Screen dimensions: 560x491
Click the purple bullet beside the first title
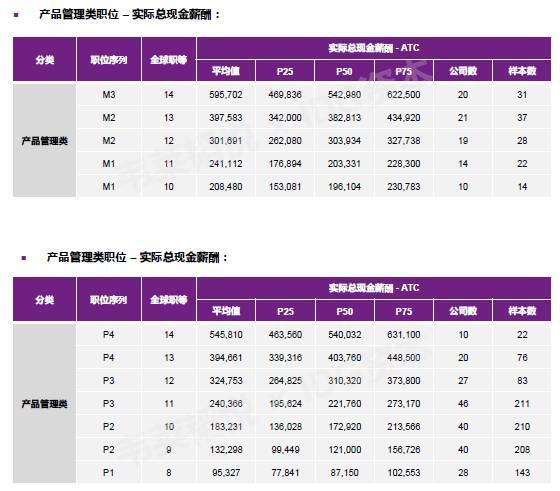tap(16, 15)
